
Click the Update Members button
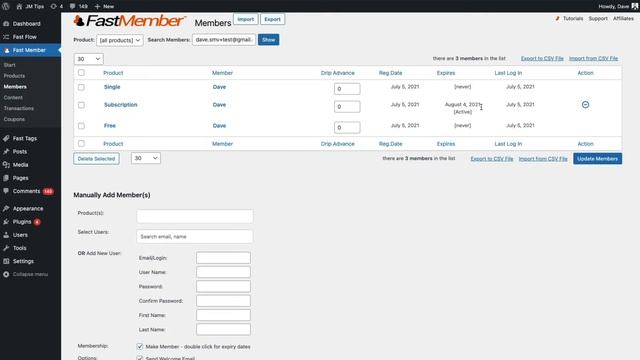[598, 159]
